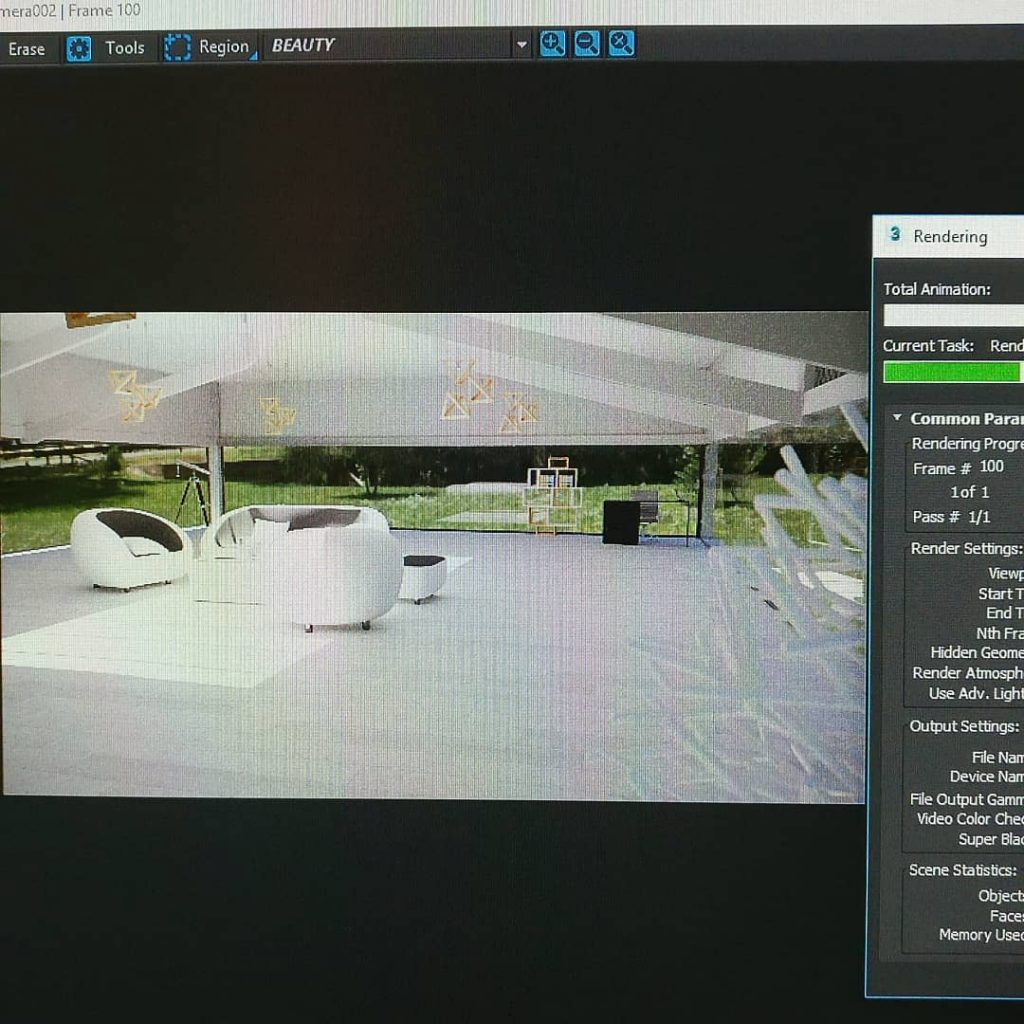1024x1024 pixels.
Task: Click the Tools gear icon
Action: pos(79,49)
